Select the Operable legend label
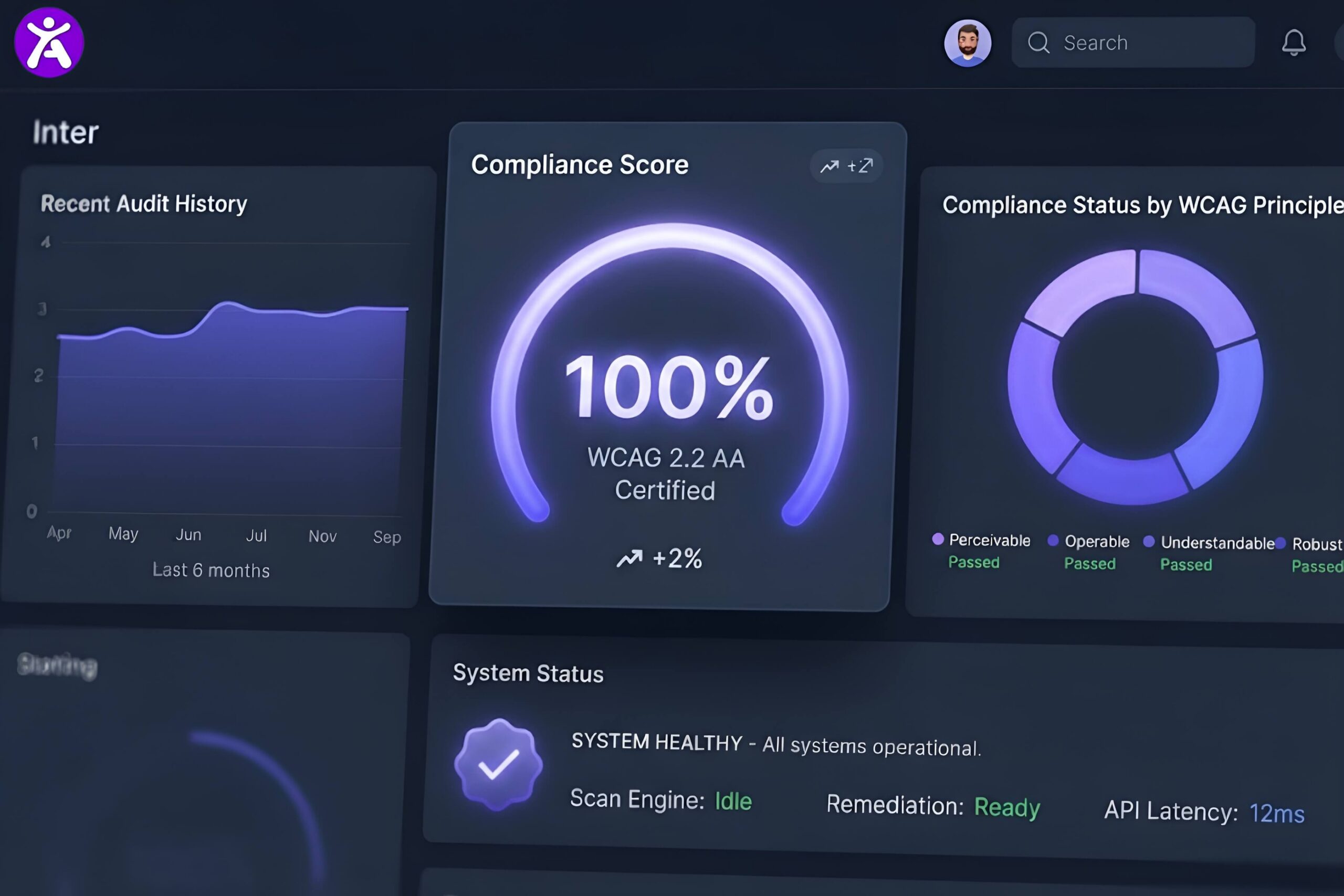Viewport: 1344px width, 896px height. [1097, 542]
